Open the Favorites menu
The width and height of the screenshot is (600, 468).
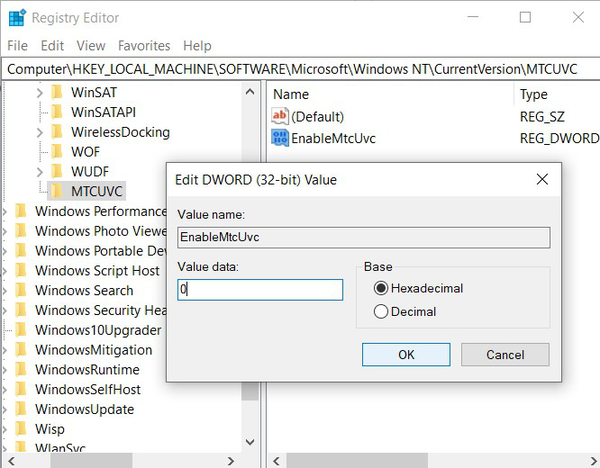[x=144, y=45]
